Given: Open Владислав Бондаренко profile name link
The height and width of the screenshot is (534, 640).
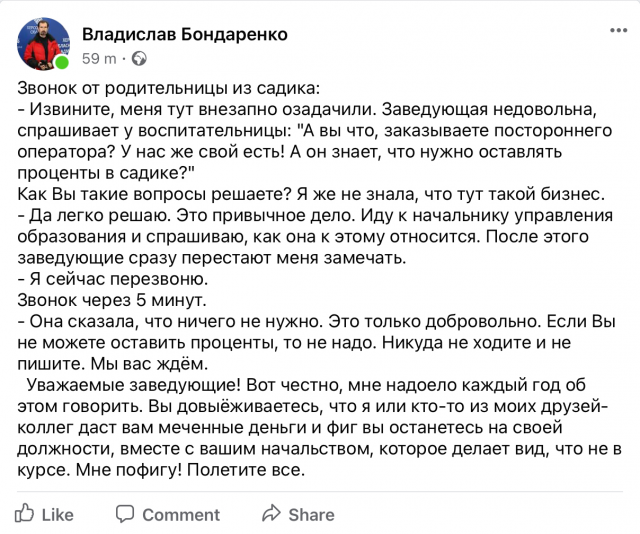Looking at the screenshot, I should pyautogui.click(x=184, y=34).
